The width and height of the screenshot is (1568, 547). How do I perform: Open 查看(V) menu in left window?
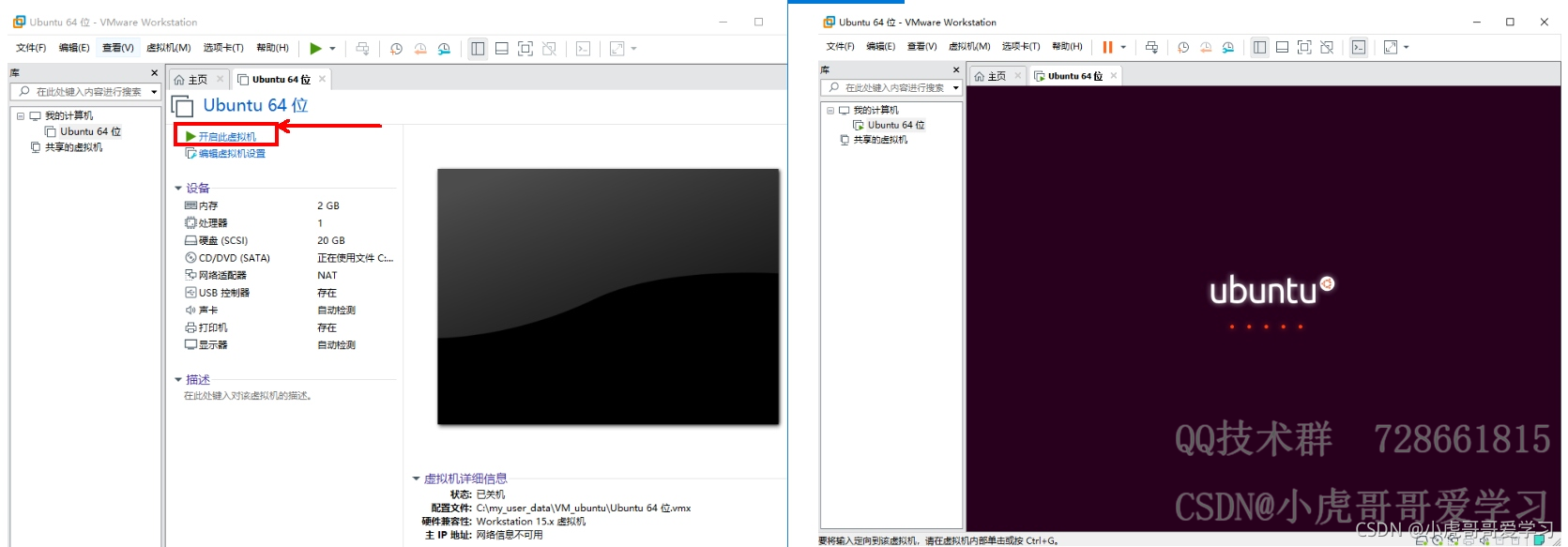(x=118, y=48)
